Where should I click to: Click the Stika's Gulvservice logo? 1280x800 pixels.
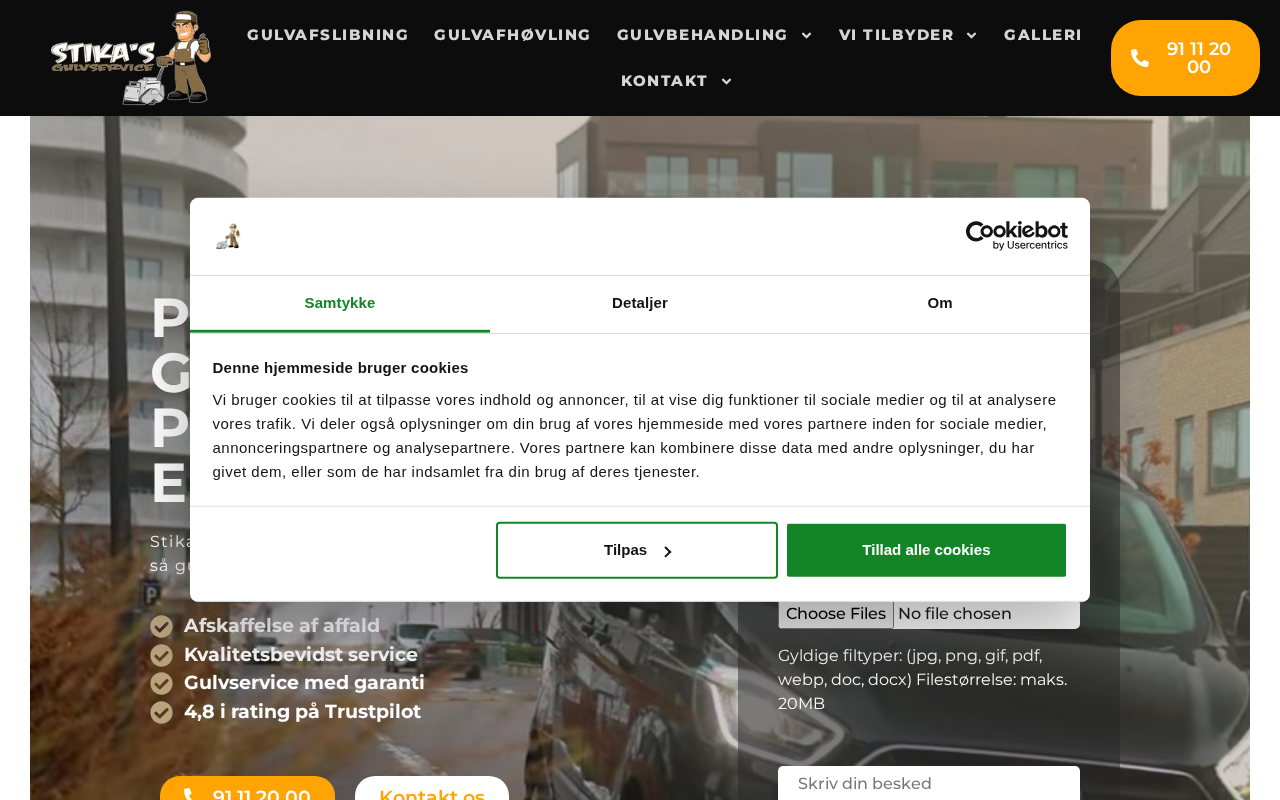(x=131, y=58)
